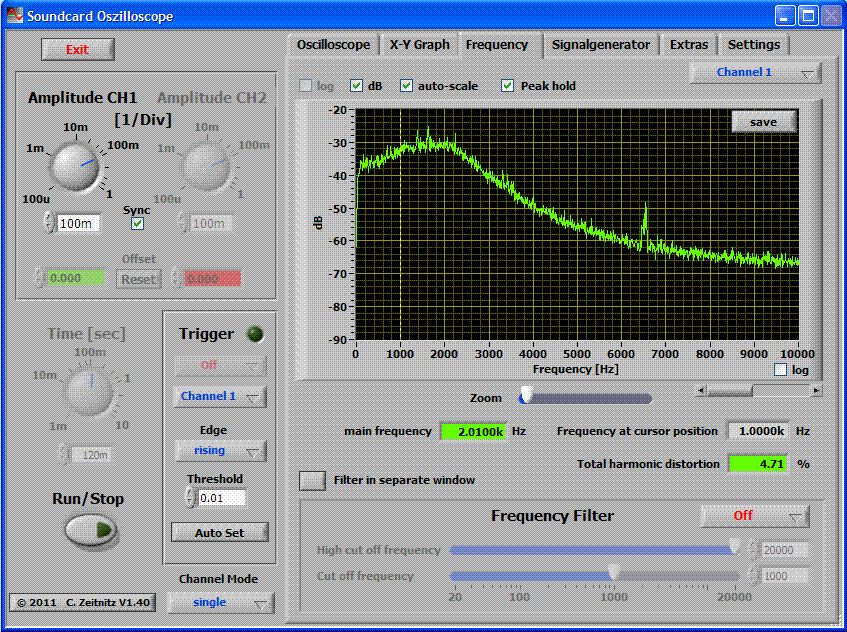This screenshot has height=632, width=847.
Task: Click the Trigger status LED indicator
Action: (254, 335)
